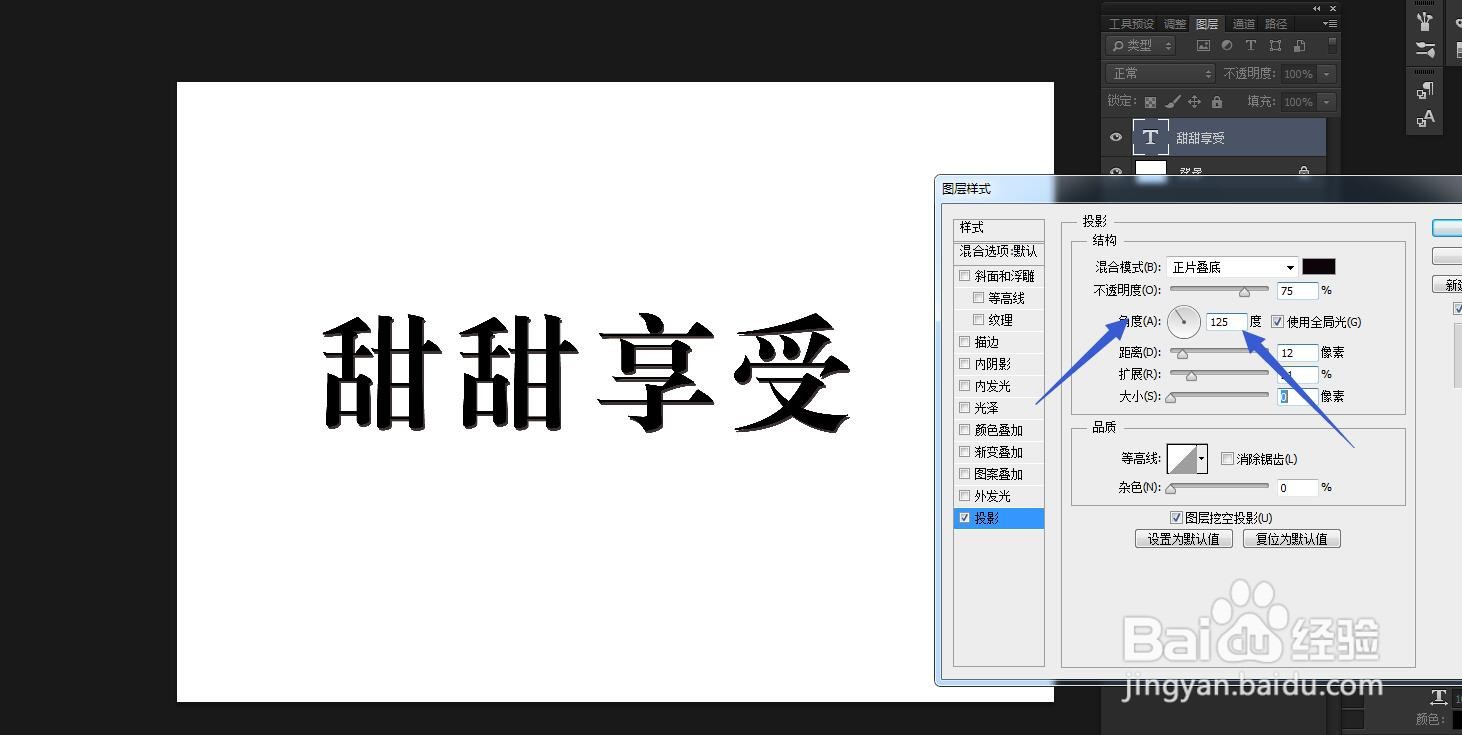Click the lock transparent pixels icon

pyautogui.click(x=1150, y=101)
